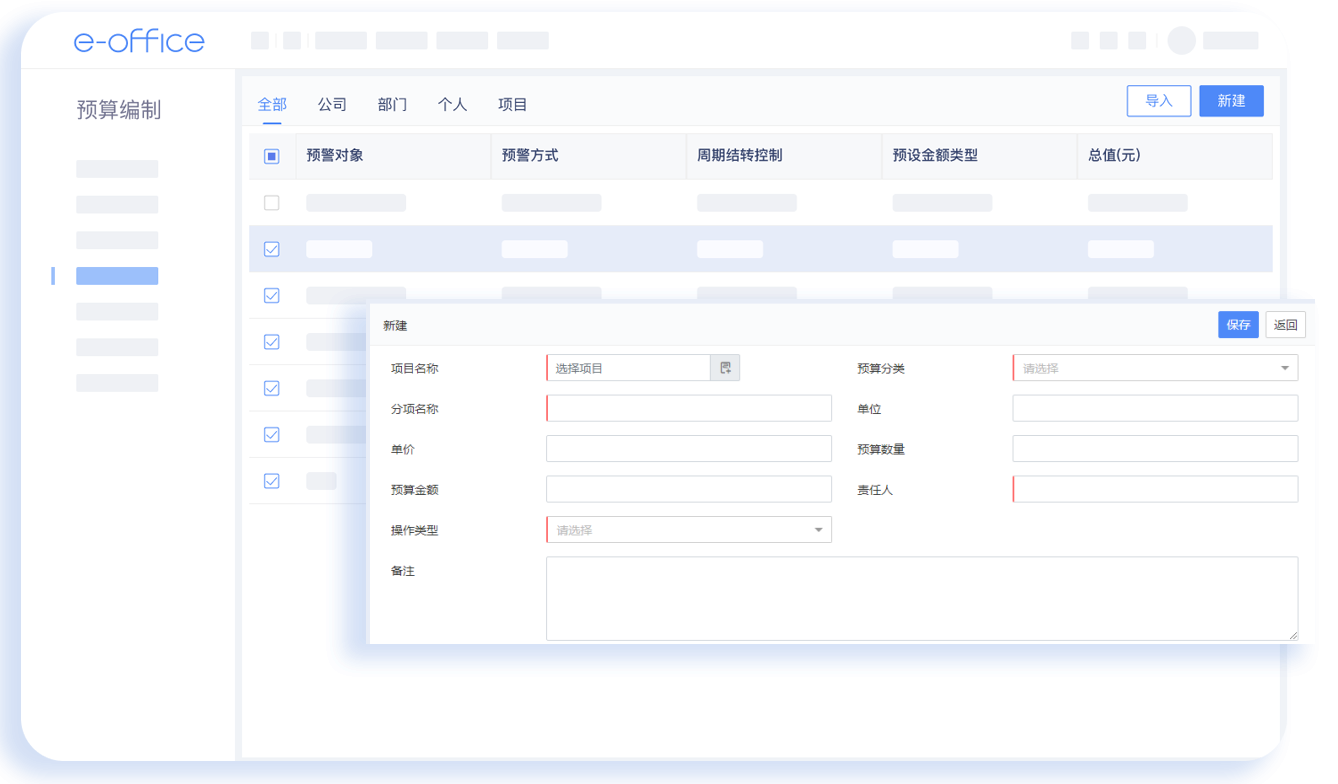1338x784 pixels.
Task: Open the user avatar in the header
Action: pyautogui.click(x=1181, y=41)
